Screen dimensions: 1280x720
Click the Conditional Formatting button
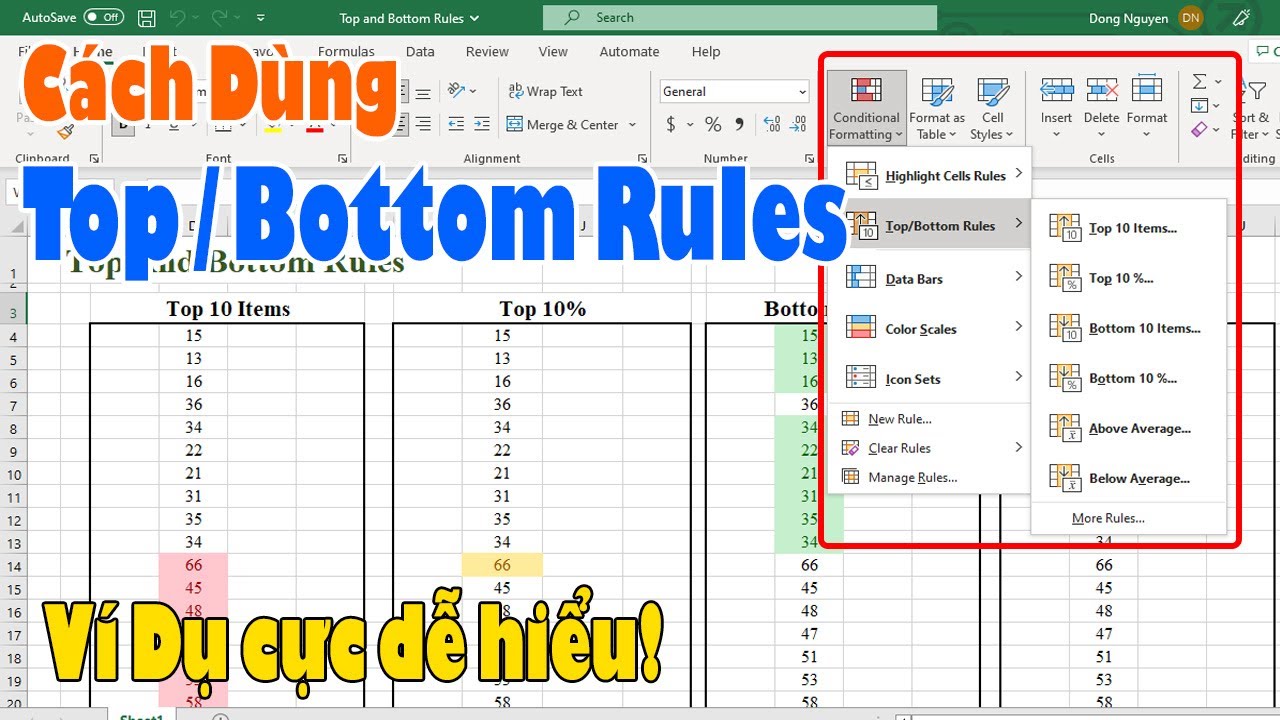coord(866,108)
